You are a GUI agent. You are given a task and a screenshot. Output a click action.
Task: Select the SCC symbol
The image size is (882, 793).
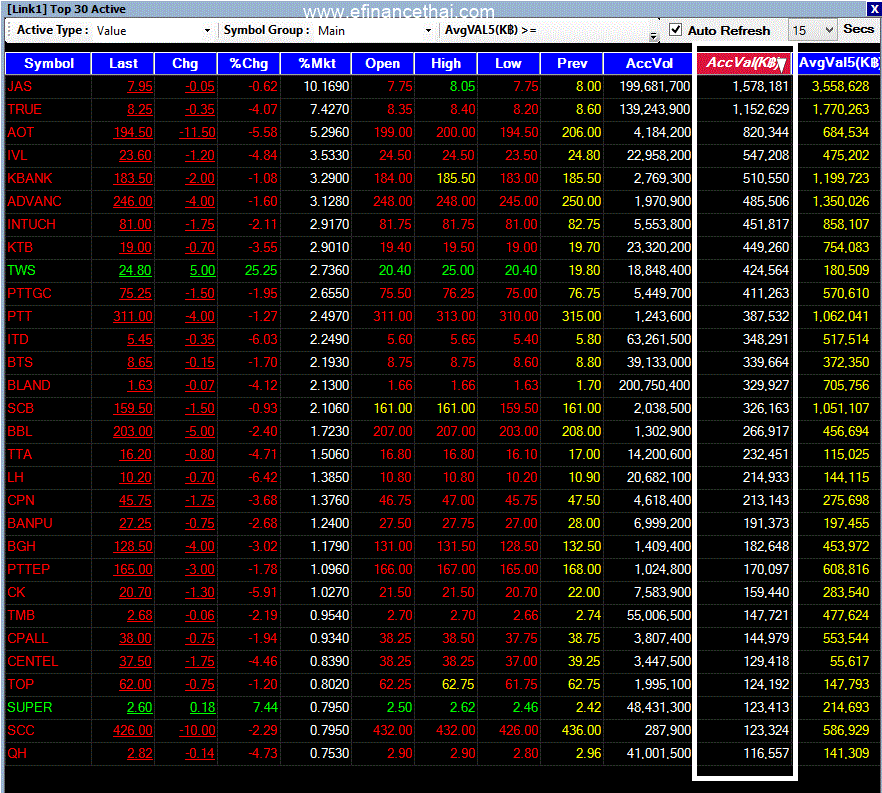[x=21, y=731]
